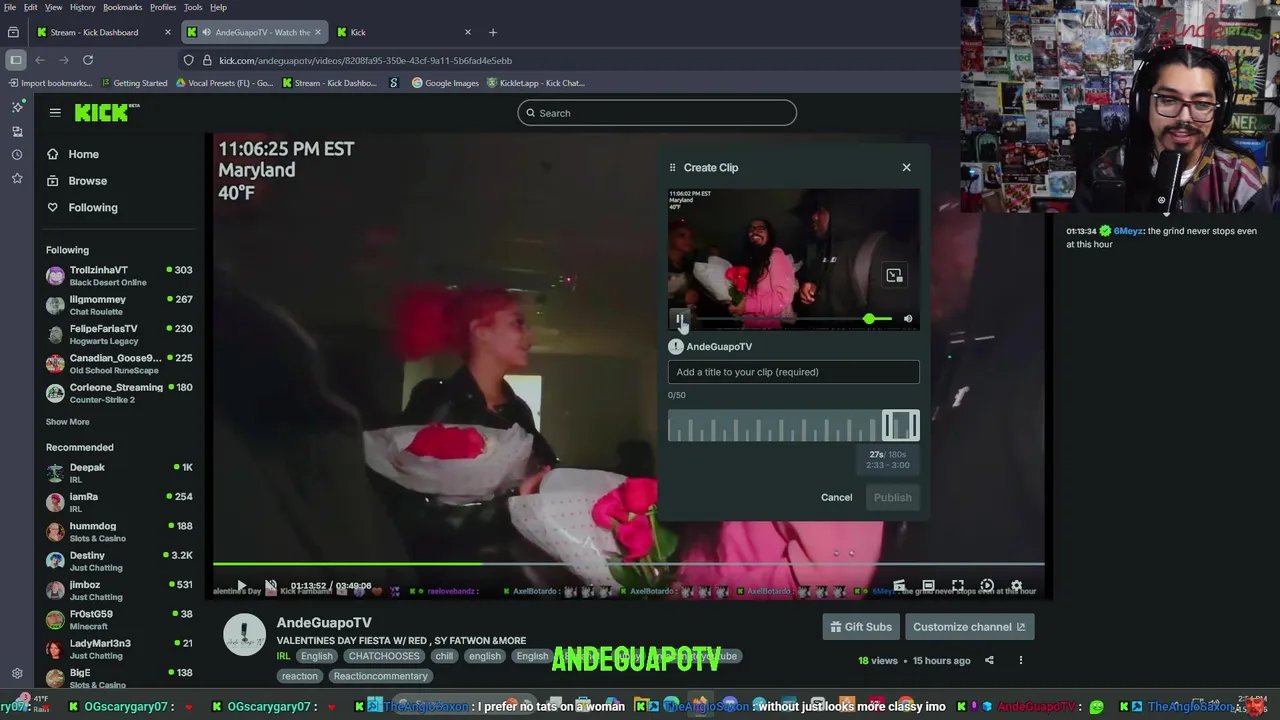The image size is (1280, 720).
Task: Open the main player settings gear
Action: tap(1016, 586)
